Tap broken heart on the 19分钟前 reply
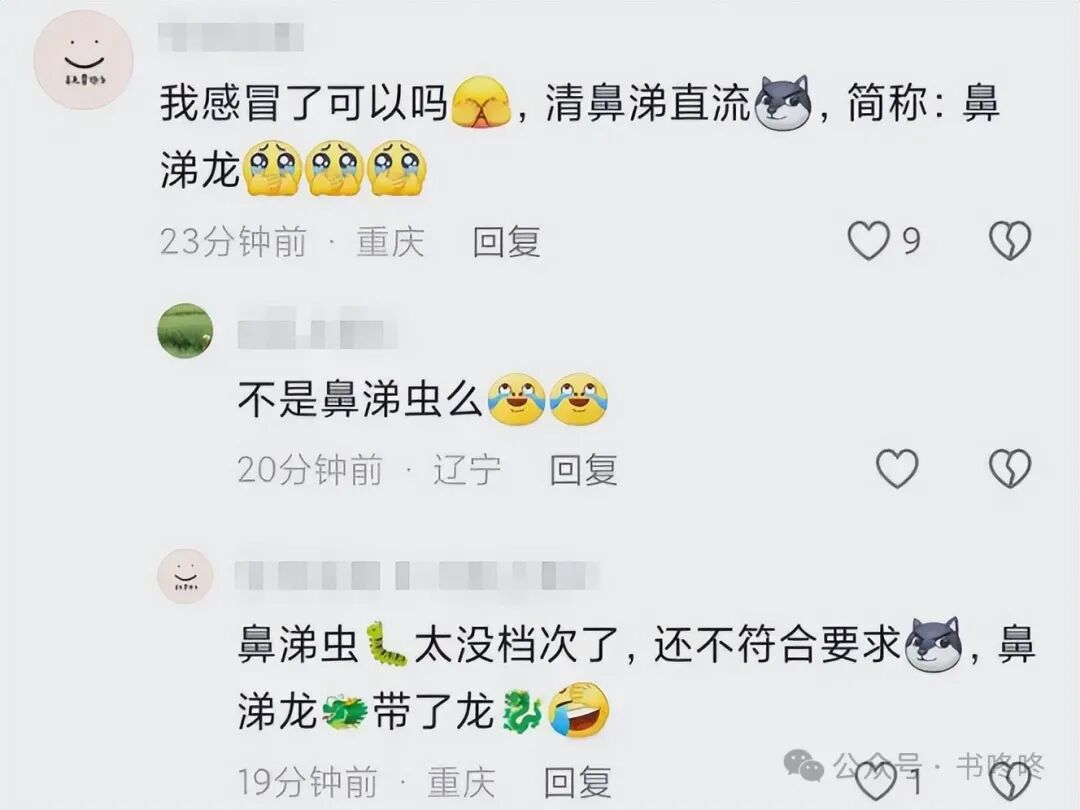The width and height of the screenshot is (1080, 810). 1010,783
